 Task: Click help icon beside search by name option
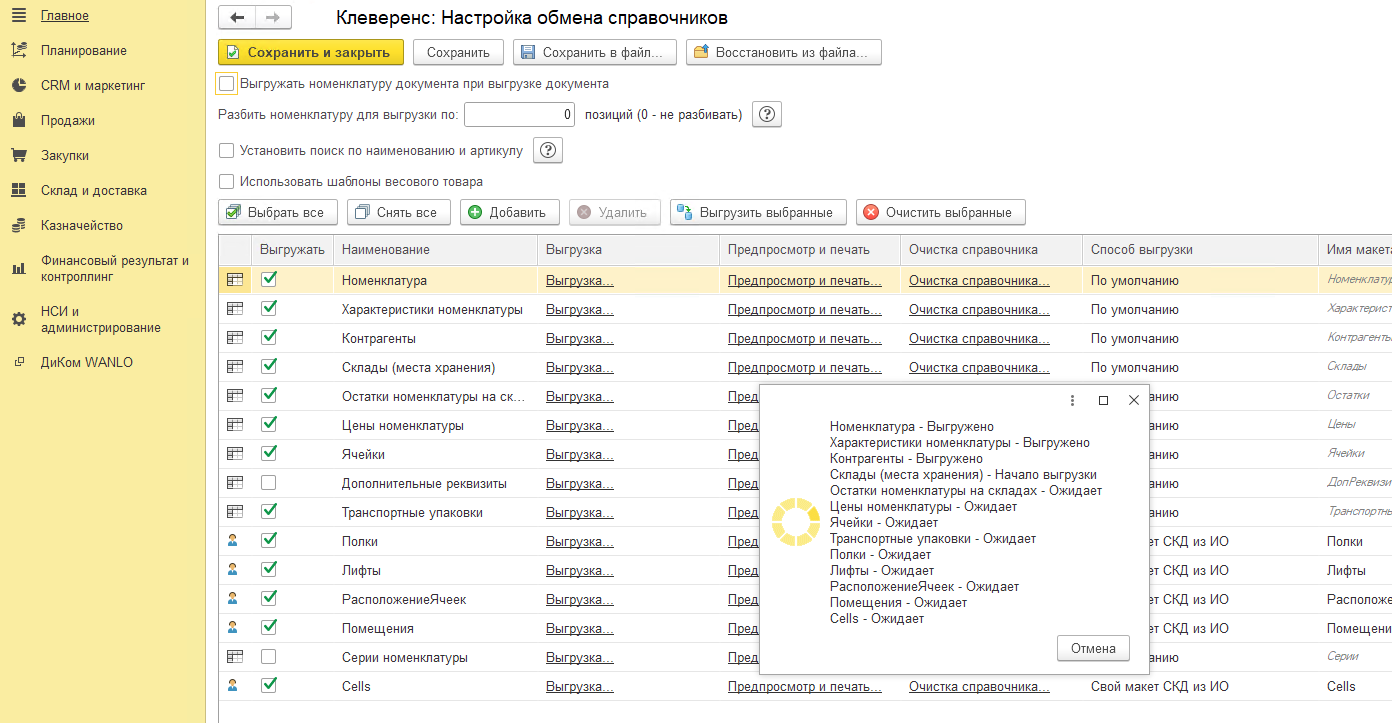click(548, 151)
